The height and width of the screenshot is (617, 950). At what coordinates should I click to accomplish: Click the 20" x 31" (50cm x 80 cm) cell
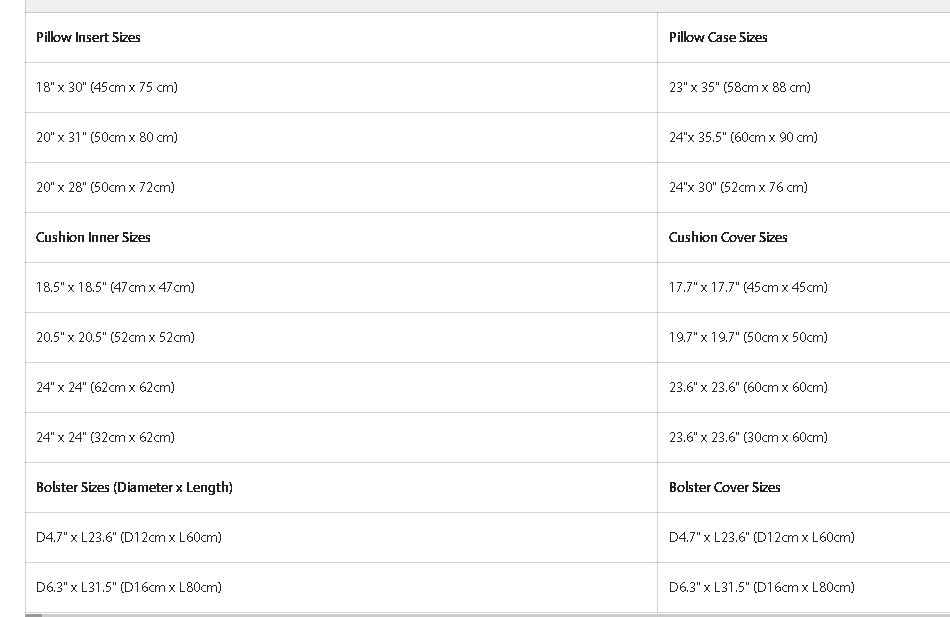pos(107,137)
